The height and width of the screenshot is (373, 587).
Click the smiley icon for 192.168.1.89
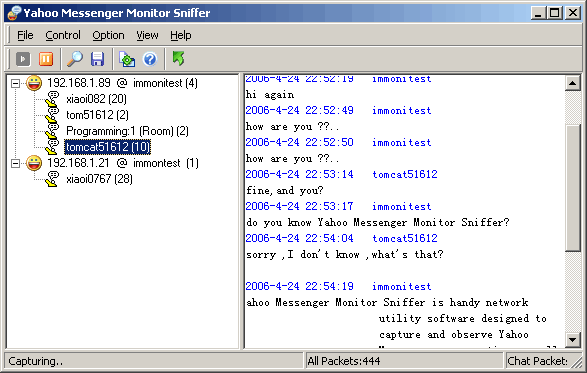point(34,83)
